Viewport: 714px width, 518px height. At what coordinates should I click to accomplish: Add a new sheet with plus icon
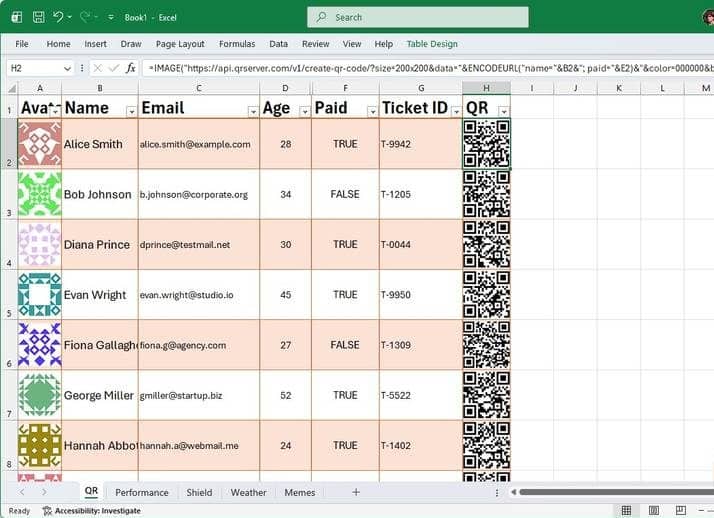pyautogui.click(x=356, y=492)
